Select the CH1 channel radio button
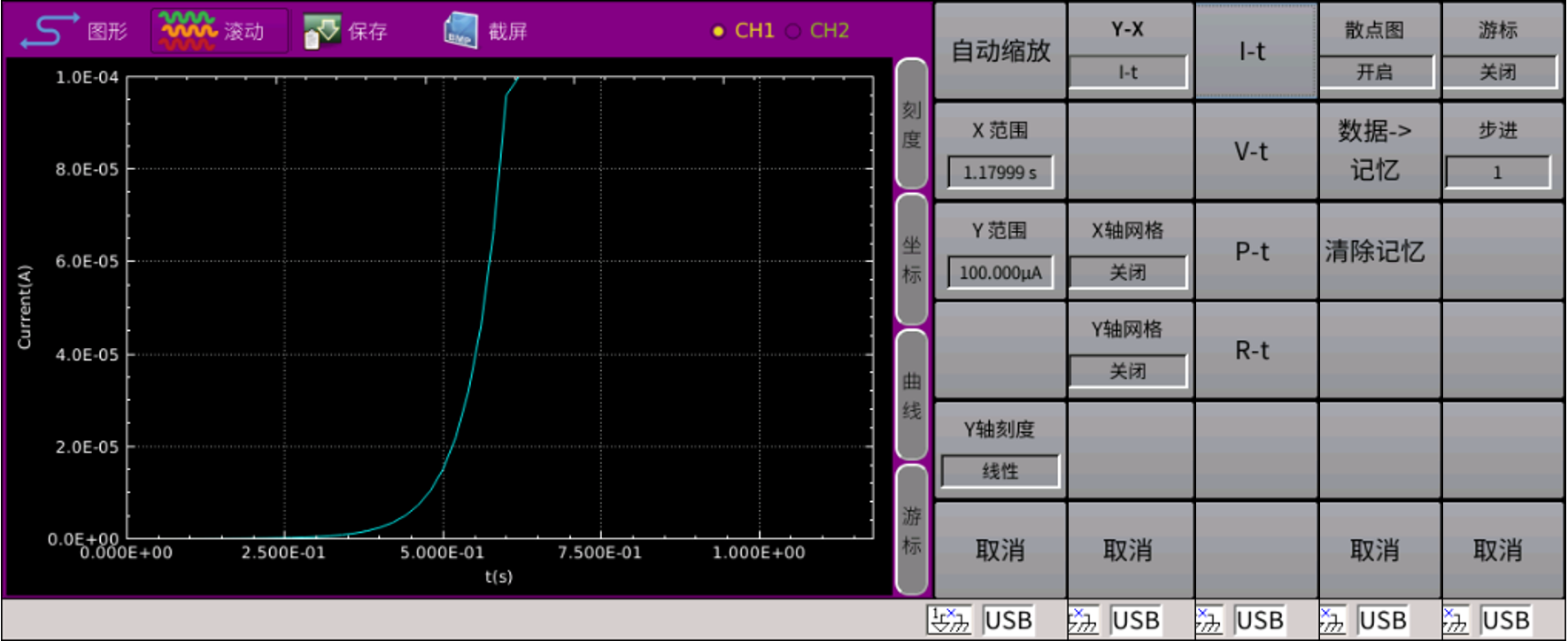The width and height of the screenshot is (1568, 641). point(718,31)
